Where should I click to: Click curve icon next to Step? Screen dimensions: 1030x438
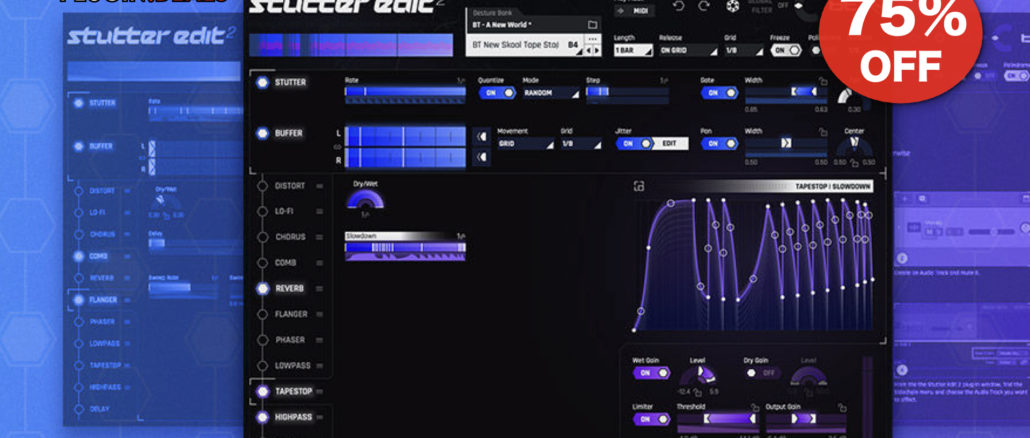coord(664,81)
